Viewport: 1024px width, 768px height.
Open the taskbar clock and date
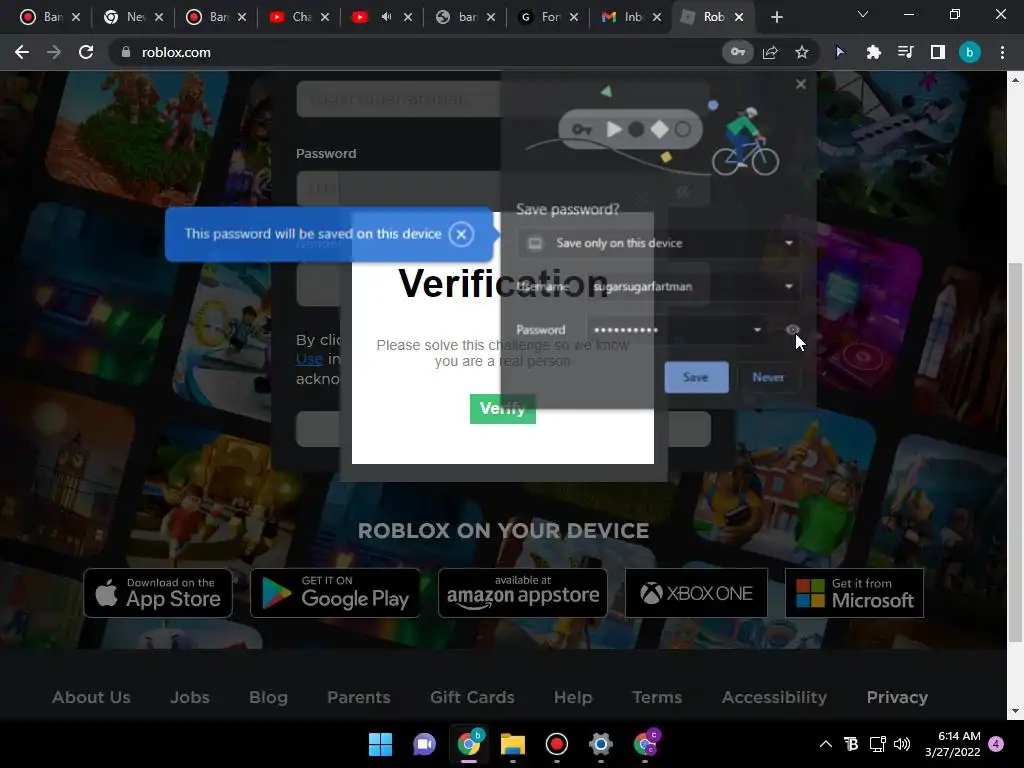click(953, 744)
